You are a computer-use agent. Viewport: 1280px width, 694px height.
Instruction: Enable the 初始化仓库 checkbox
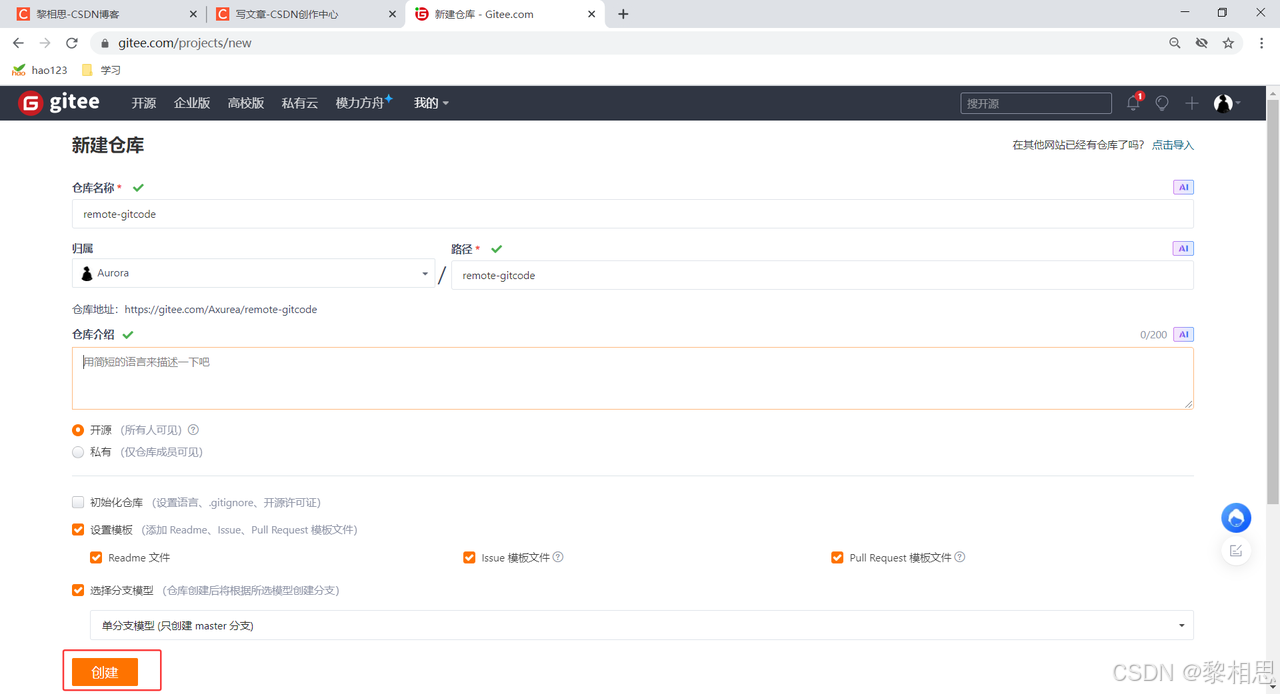(x=78, y=502)
